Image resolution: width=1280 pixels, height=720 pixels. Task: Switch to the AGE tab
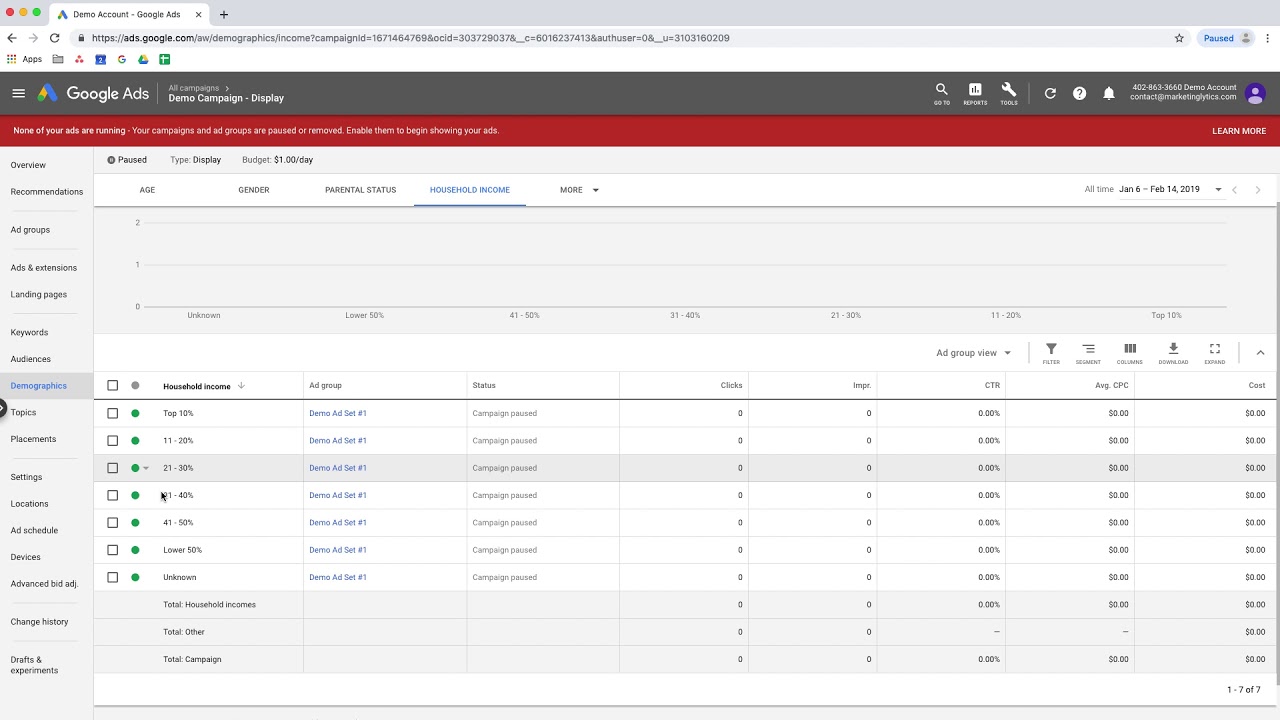147,189
